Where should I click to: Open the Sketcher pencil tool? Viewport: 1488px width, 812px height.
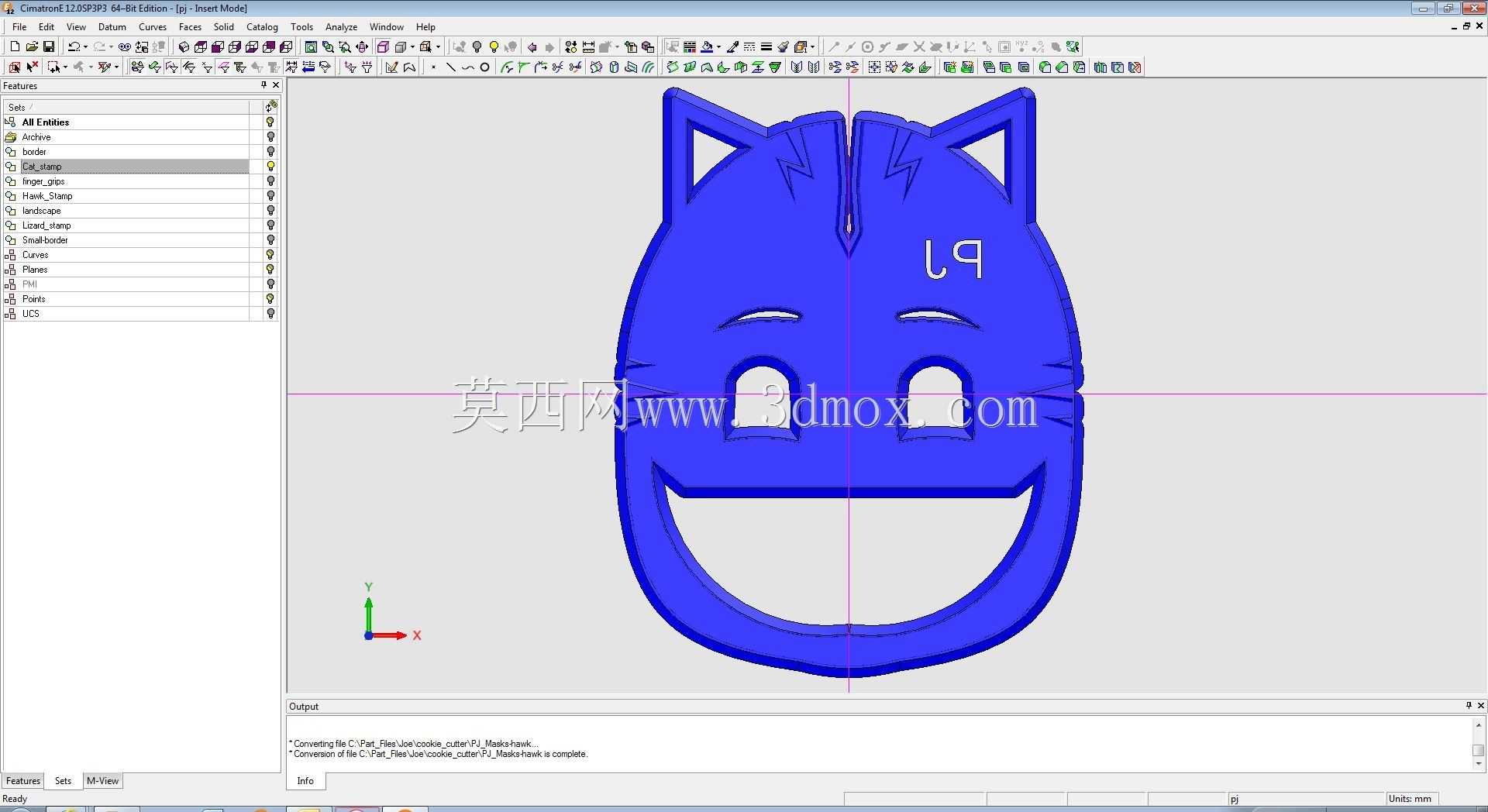391,67
